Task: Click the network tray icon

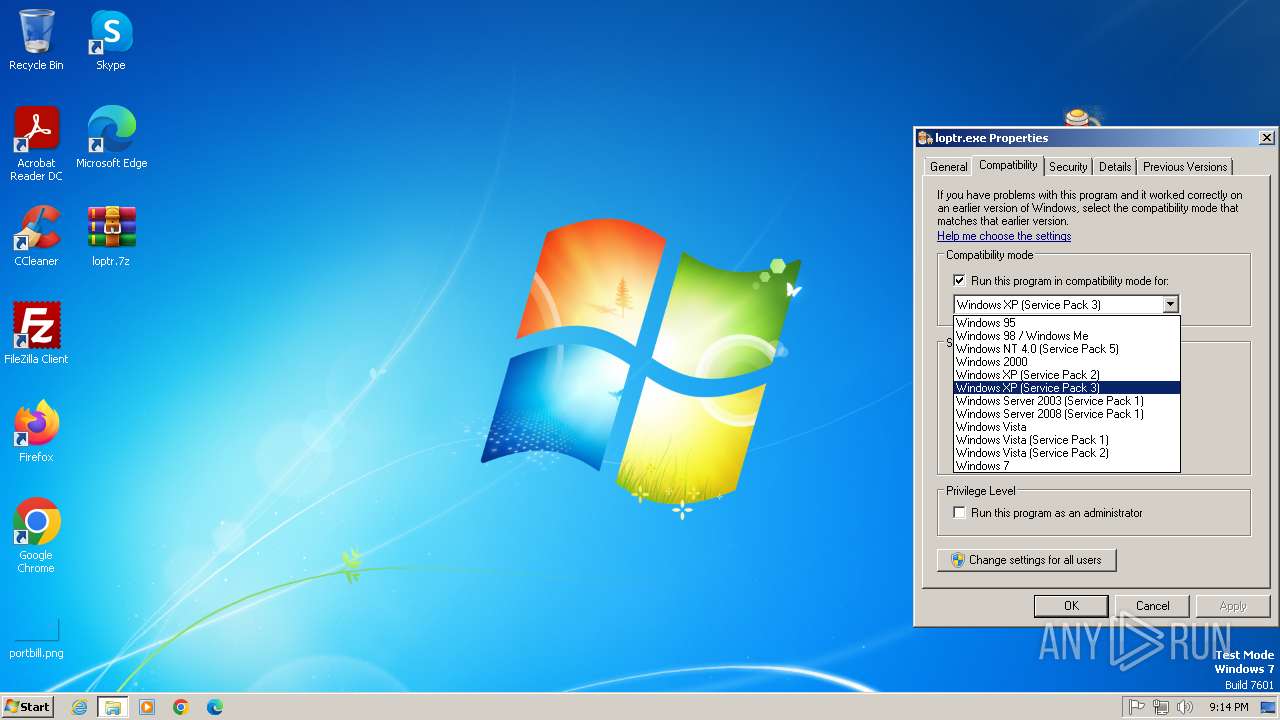Action: tap(1161, 707)
